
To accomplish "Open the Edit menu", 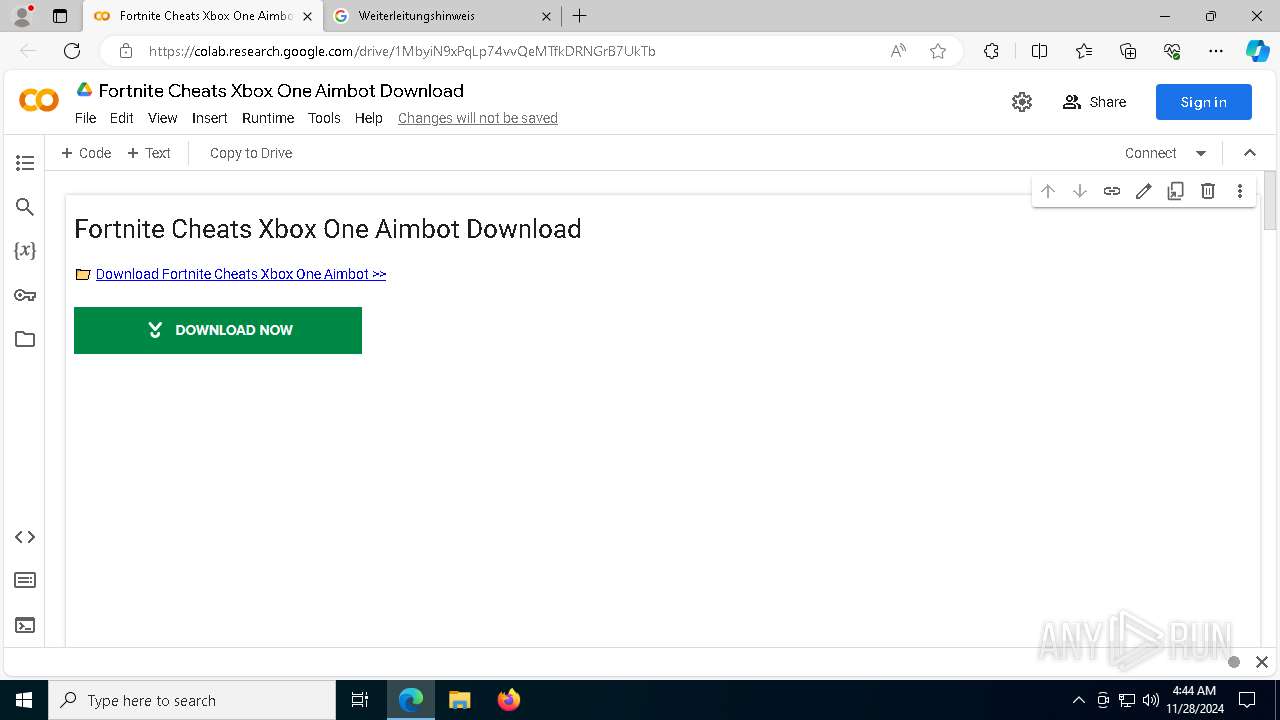I will pyautogui.click(x=122, y=118).
